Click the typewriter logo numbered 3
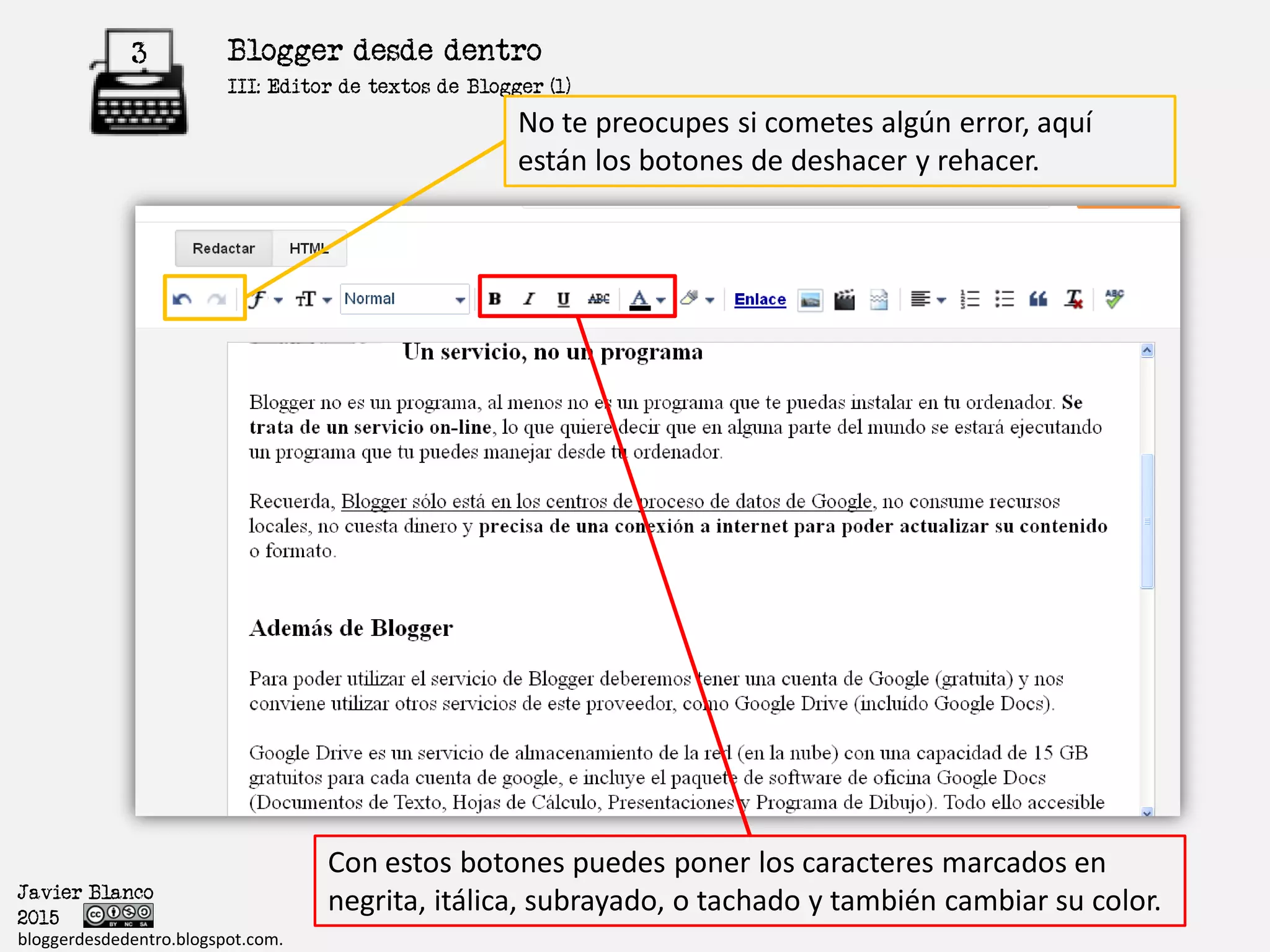This screenshot has height=952, width=1270. point(139,81)
